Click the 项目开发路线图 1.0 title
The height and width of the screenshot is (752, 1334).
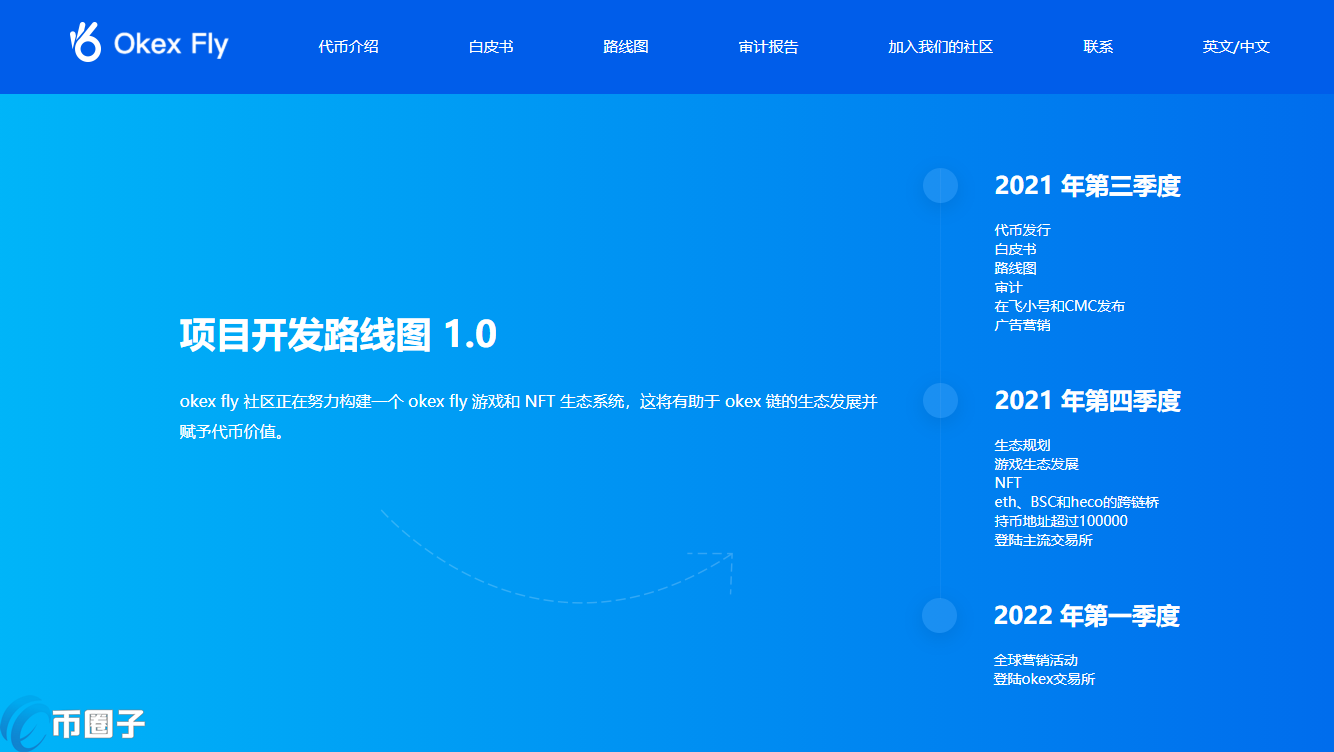338,335
